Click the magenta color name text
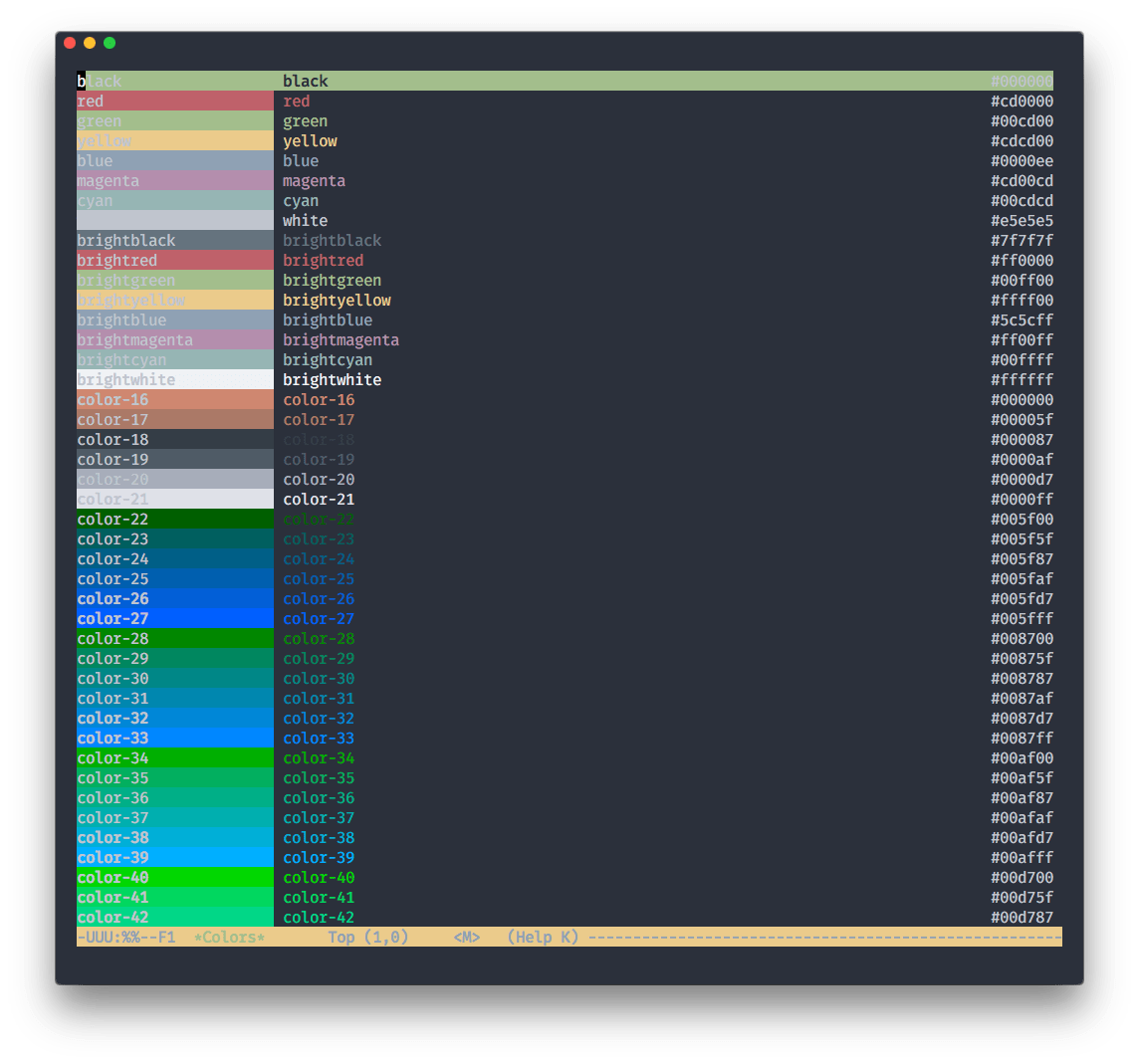Screen dimensions: 1139x1064 (314, 180)
